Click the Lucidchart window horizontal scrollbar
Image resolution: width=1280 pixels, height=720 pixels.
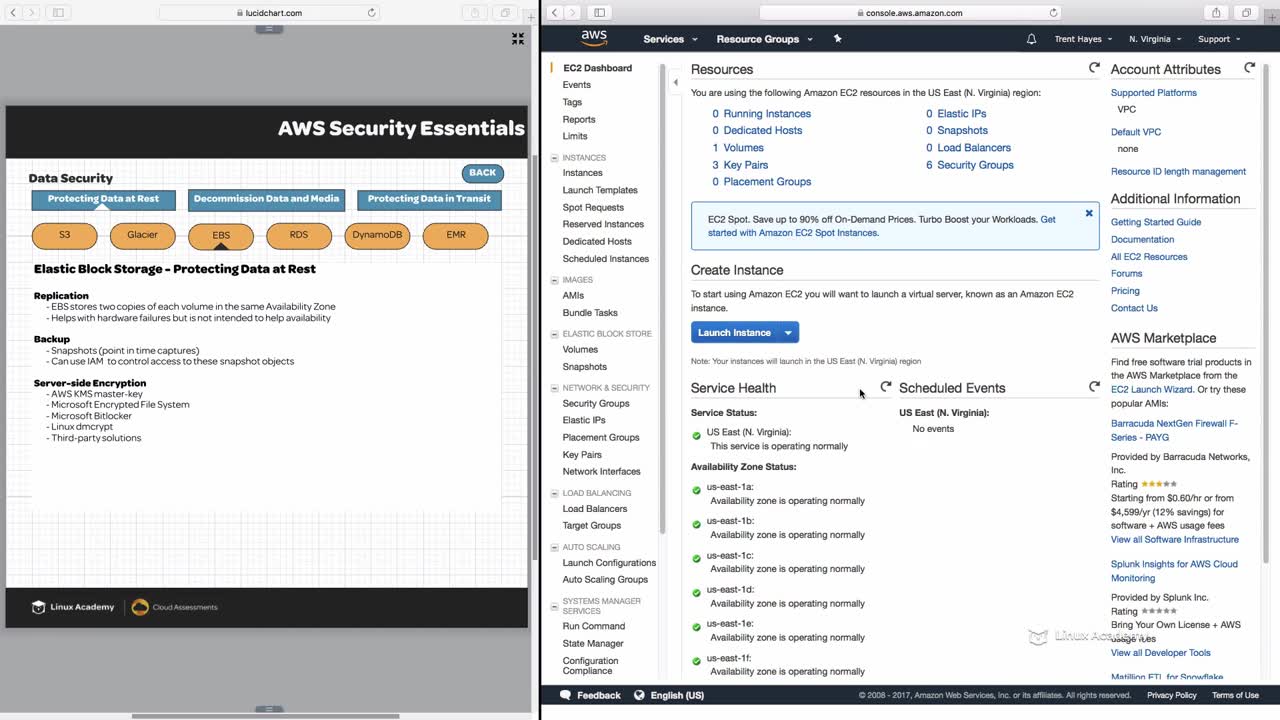point(265,716)
